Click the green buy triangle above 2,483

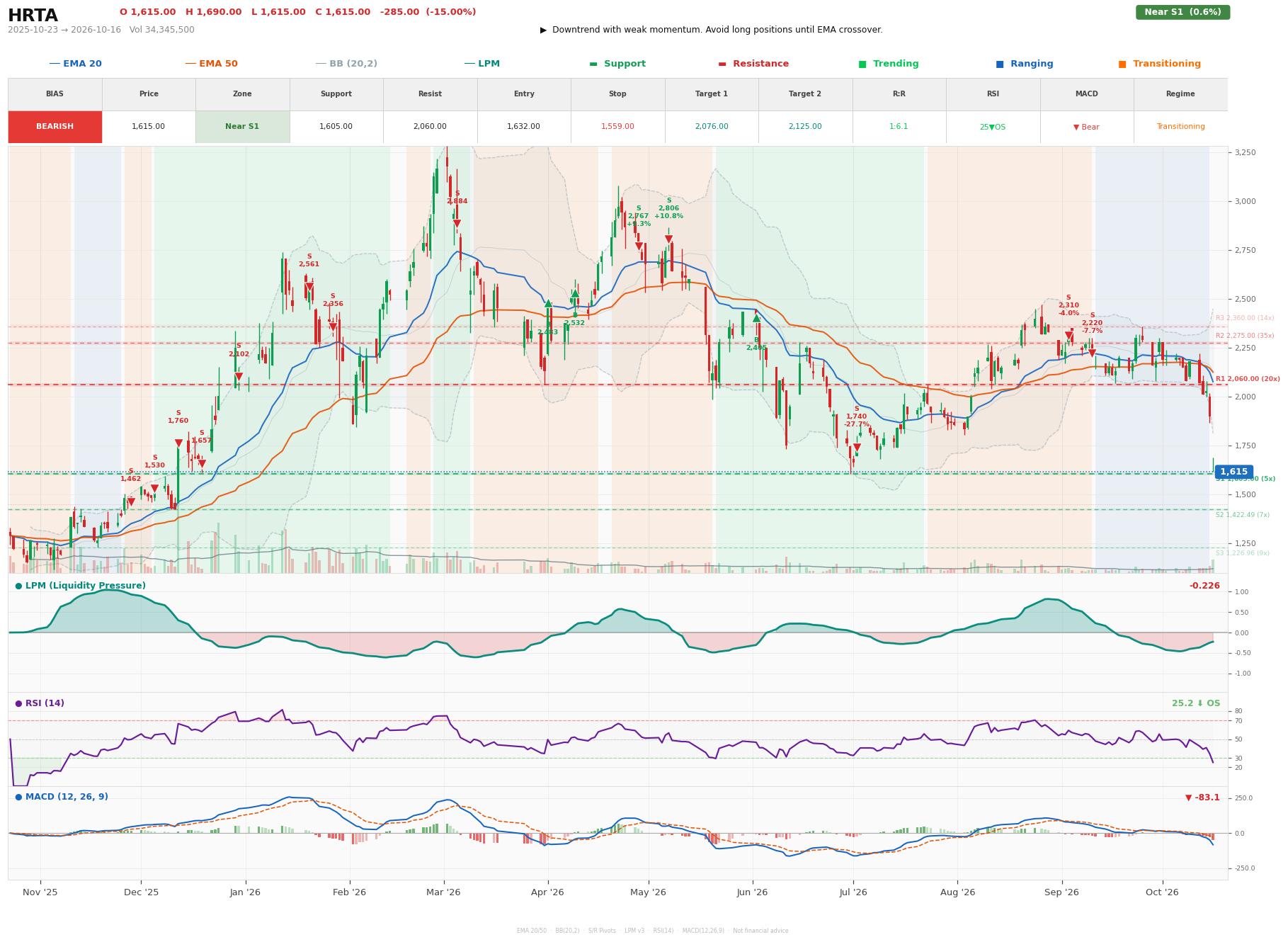548,303
